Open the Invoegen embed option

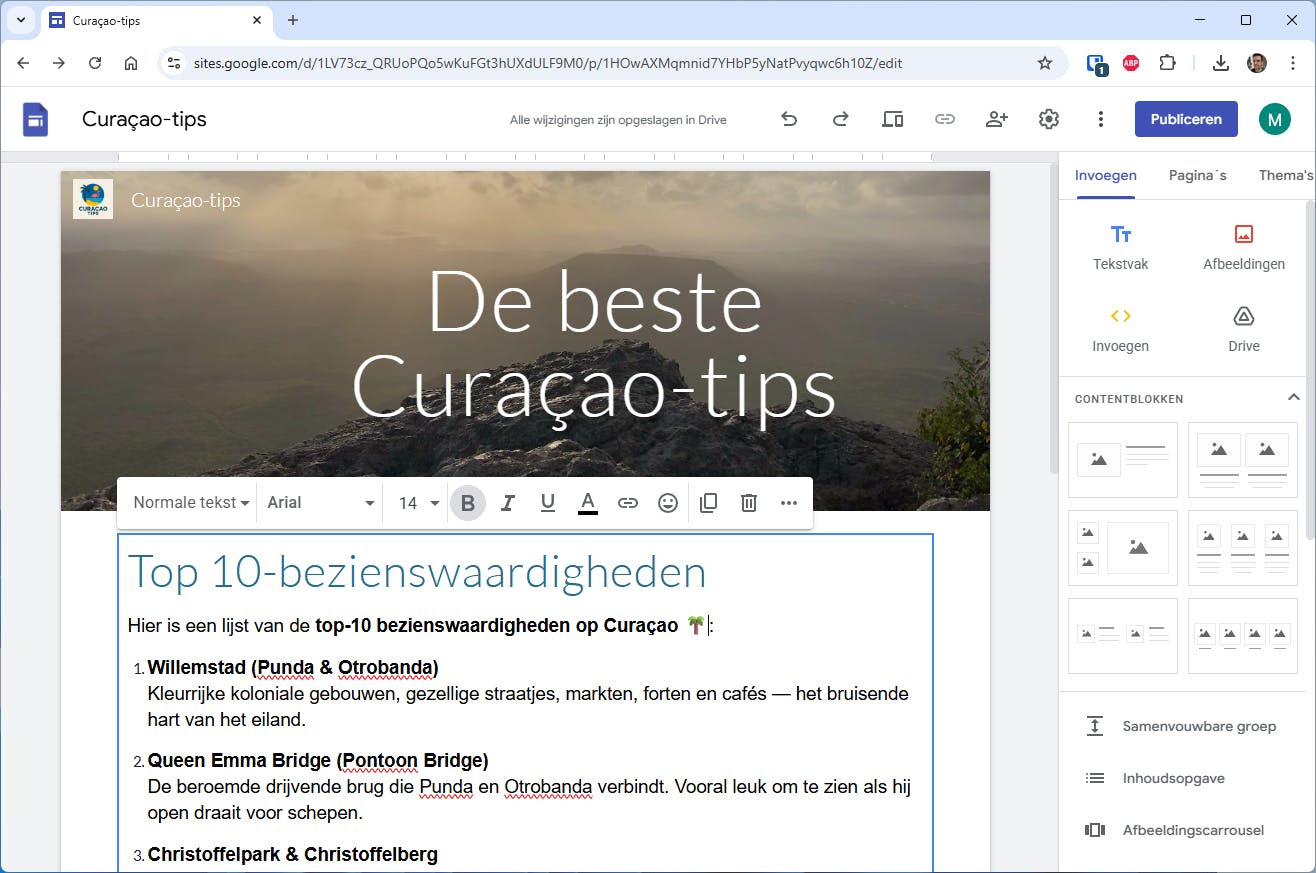coord(1121,329)
